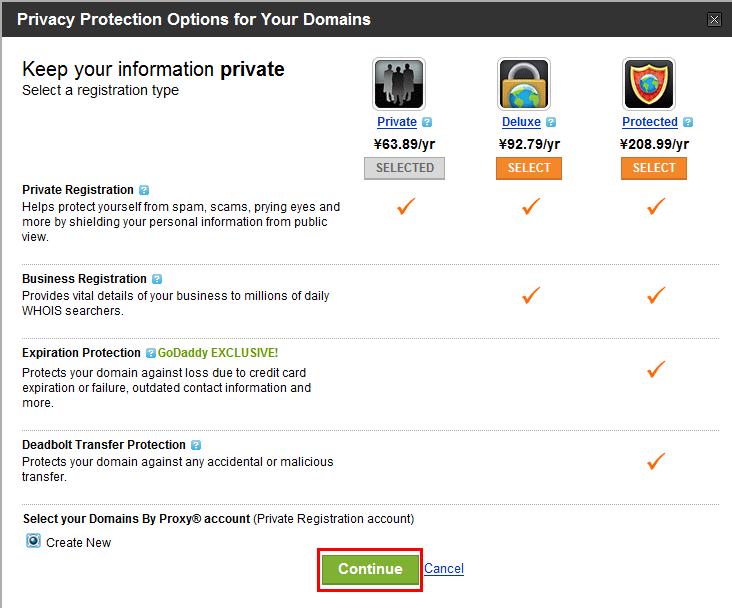732x608 pixels.
Task: Click the SELECT button under Protected
Action: point(654,168)
